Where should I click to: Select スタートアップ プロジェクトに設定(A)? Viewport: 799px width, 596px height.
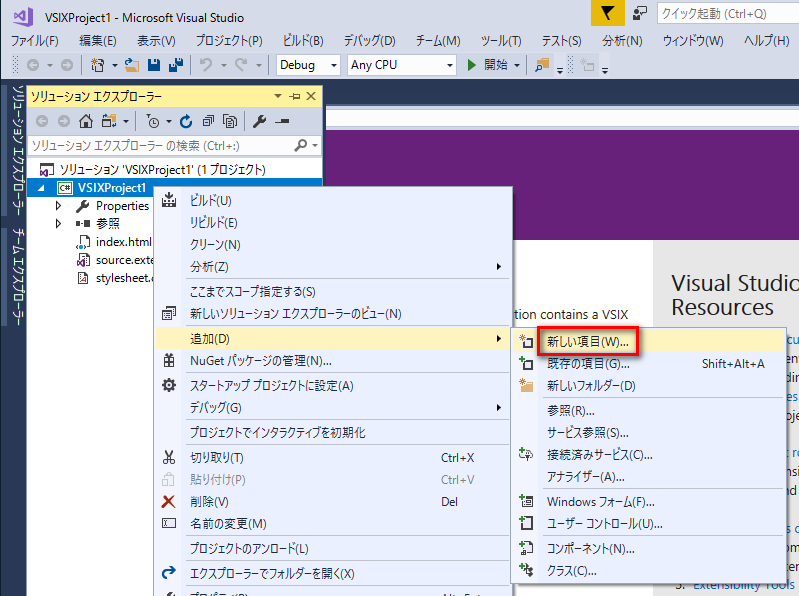click(333, 386)
